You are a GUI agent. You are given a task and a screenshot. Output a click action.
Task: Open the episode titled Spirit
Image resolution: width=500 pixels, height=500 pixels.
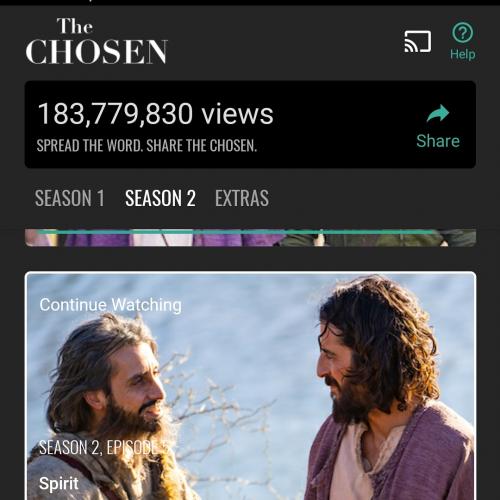[59, 483]
